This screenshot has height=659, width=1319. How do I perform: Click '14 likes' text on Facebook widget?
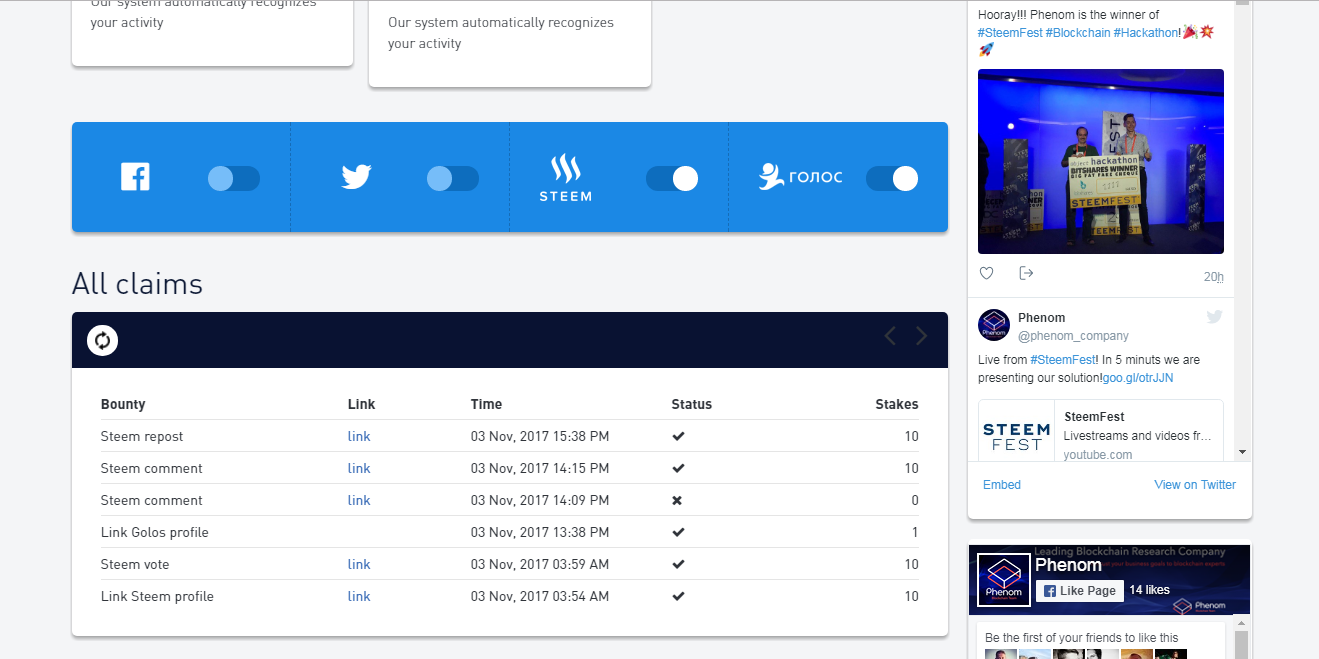(1150, 590)
